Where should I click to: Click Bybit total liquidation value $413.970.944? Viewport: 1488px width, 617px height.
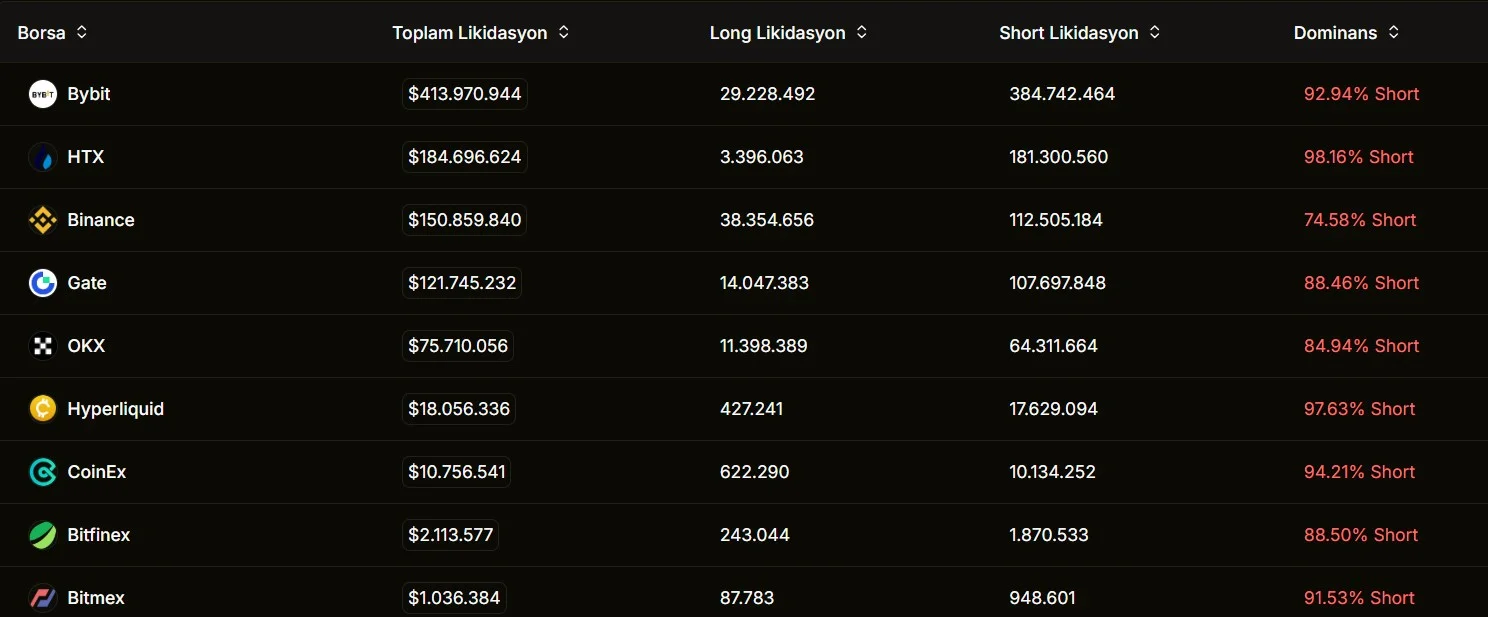[464, 94]
